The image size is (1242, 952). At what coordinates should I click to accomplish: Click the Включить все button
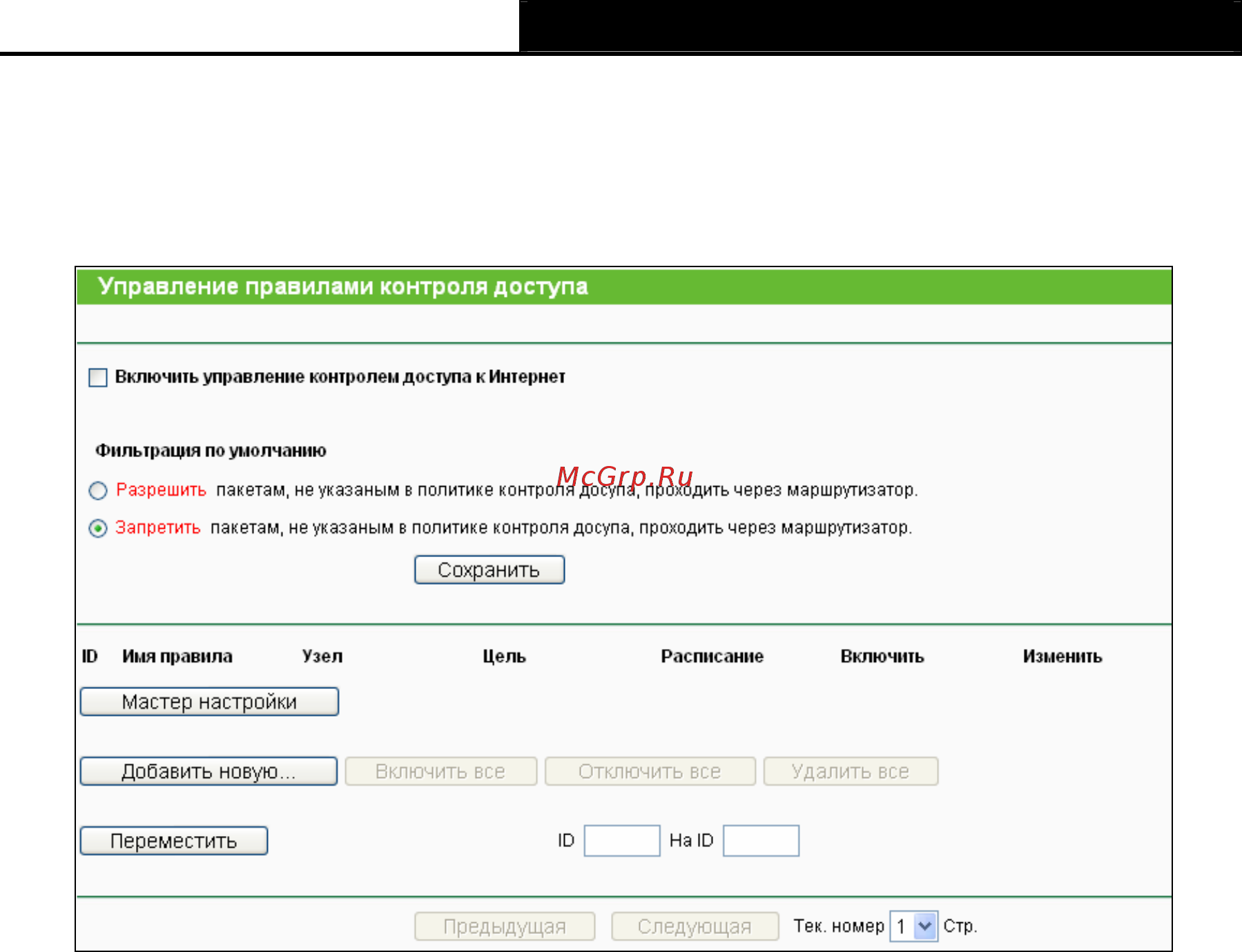440,771
